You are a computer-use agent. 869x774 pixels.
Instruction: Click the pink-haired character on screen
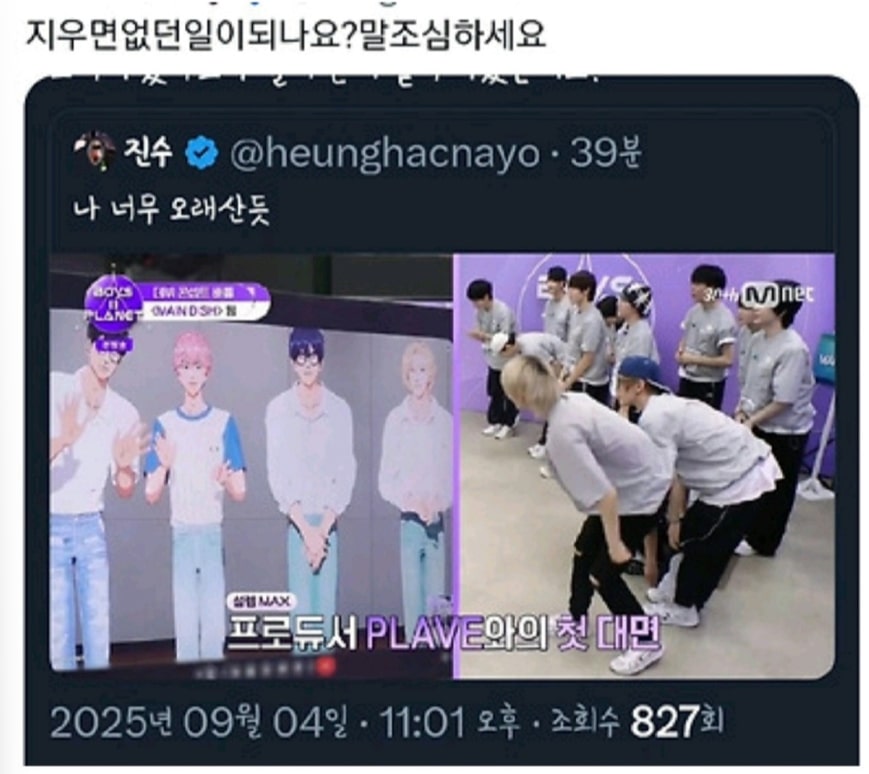pyautogui.click(x=192, y=488)
